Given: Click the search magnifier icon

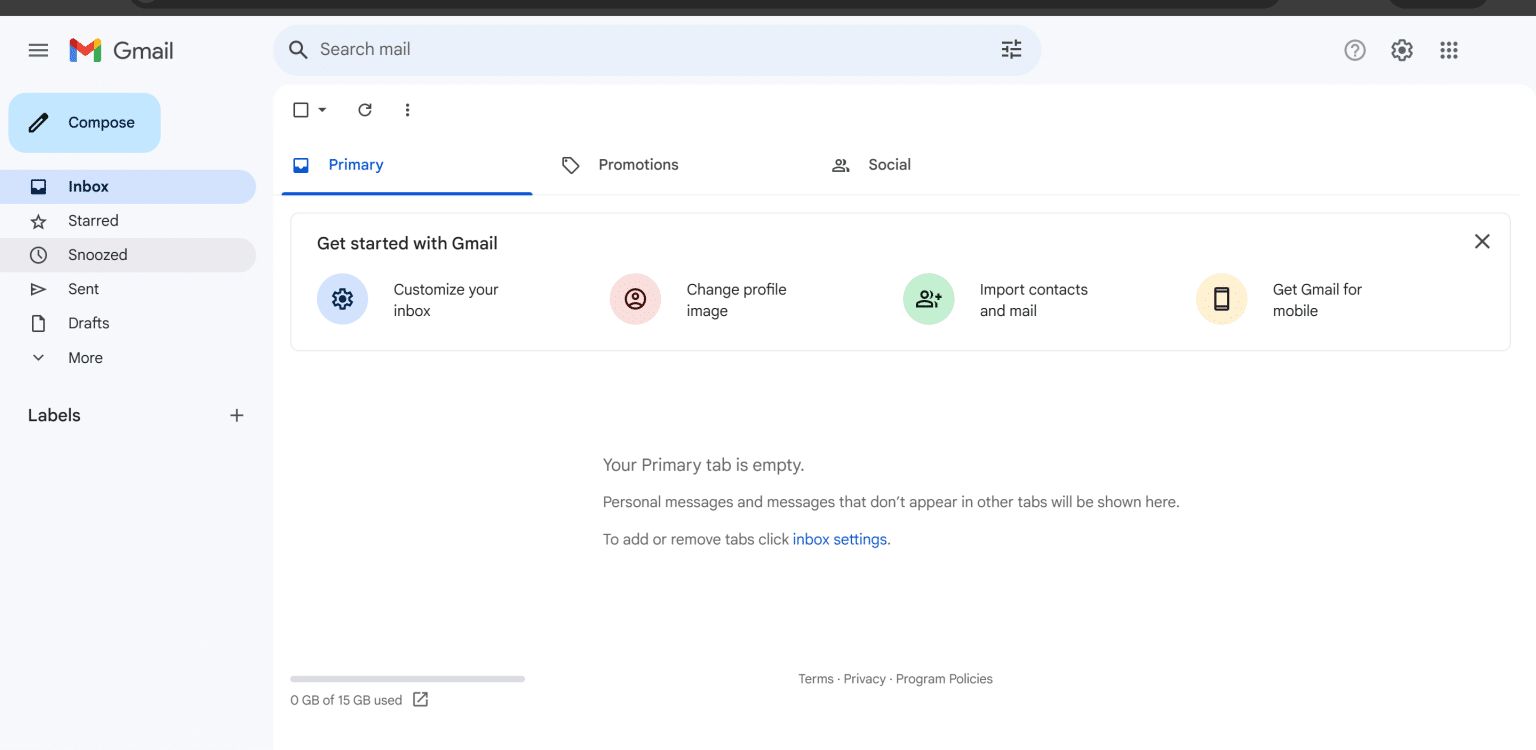Looking at the screenshot, I should pos(297,49).
